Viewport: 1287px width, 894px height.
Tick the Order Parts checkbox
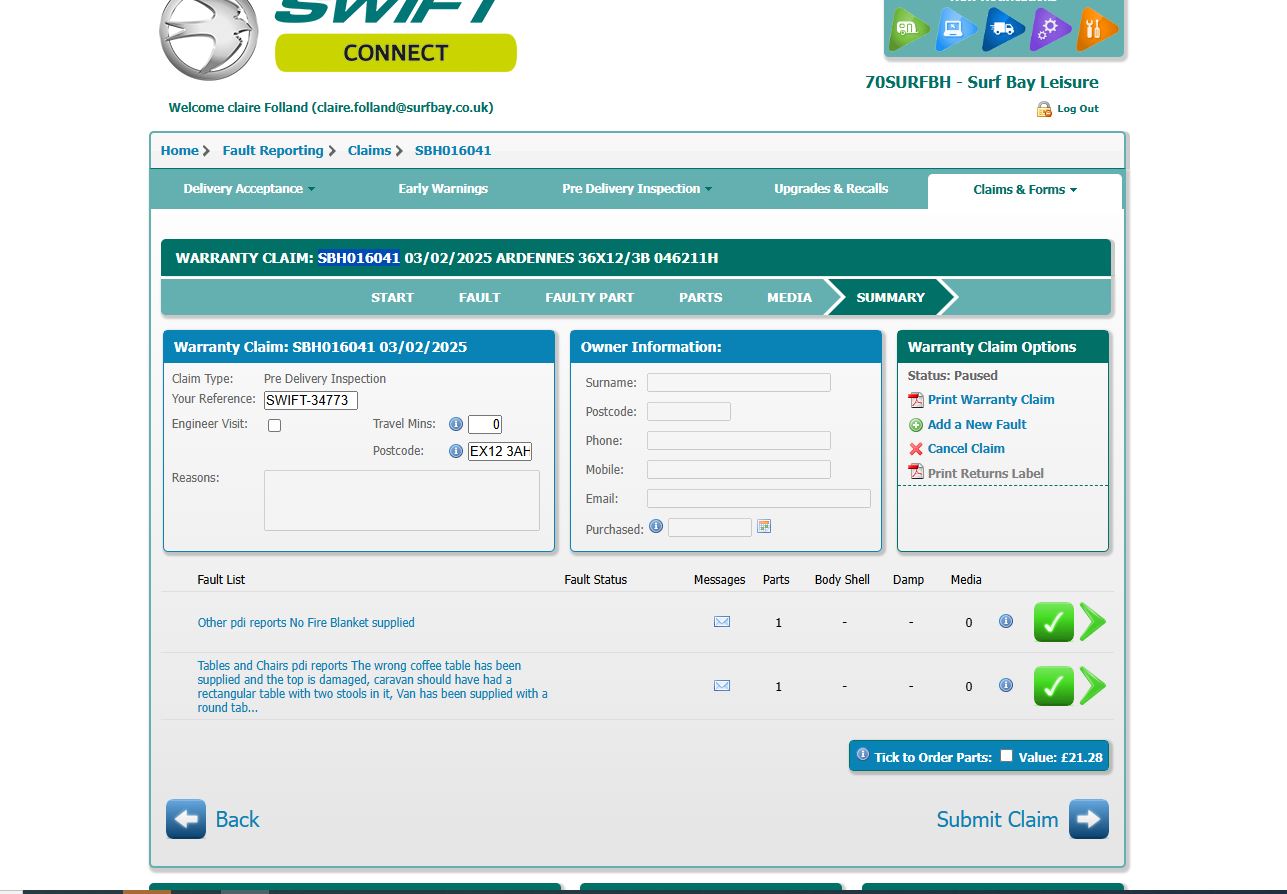point(1006,756)
